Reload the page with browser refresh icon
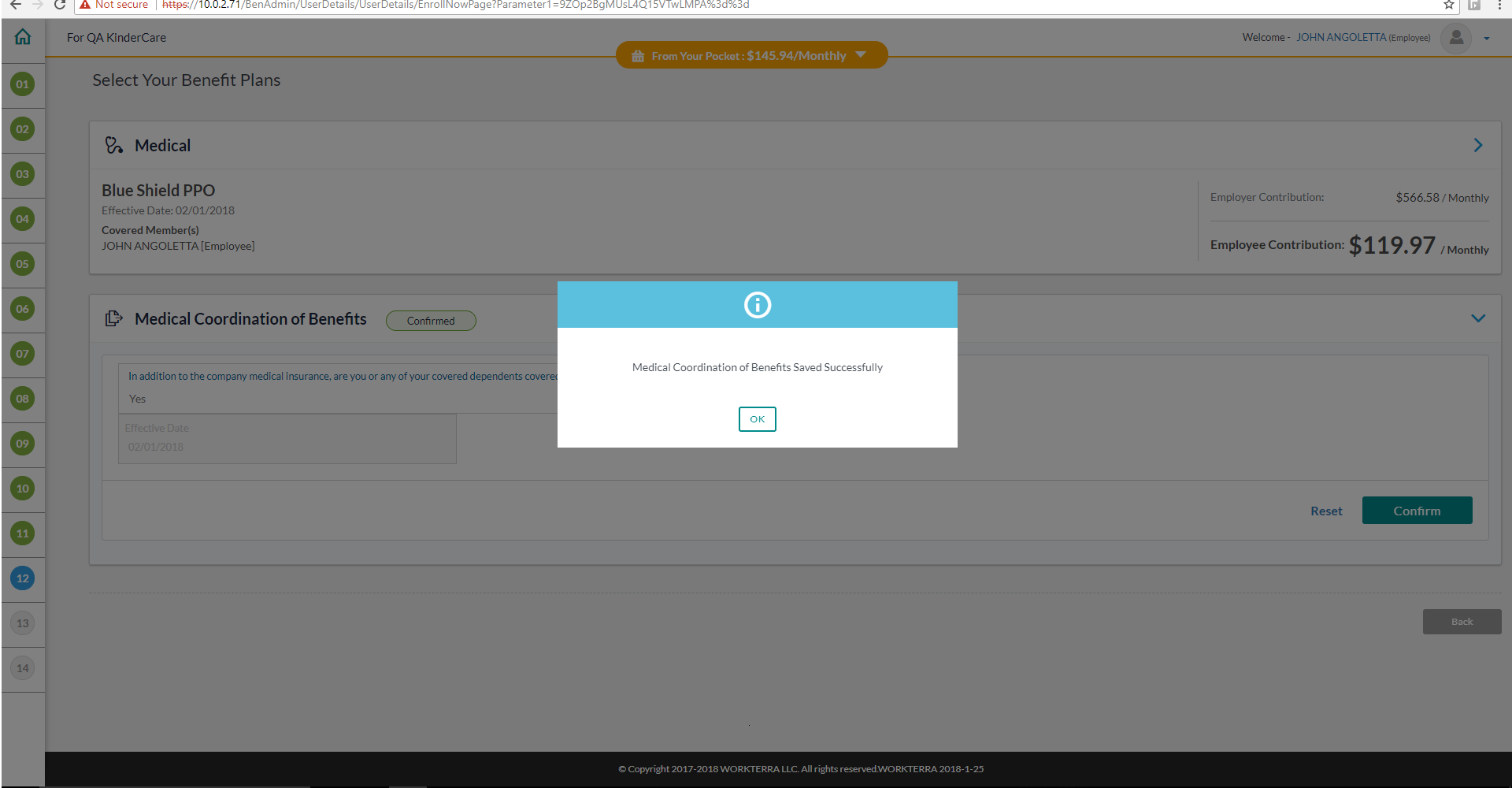The image size is (1512, 788). tap(60, 5)
